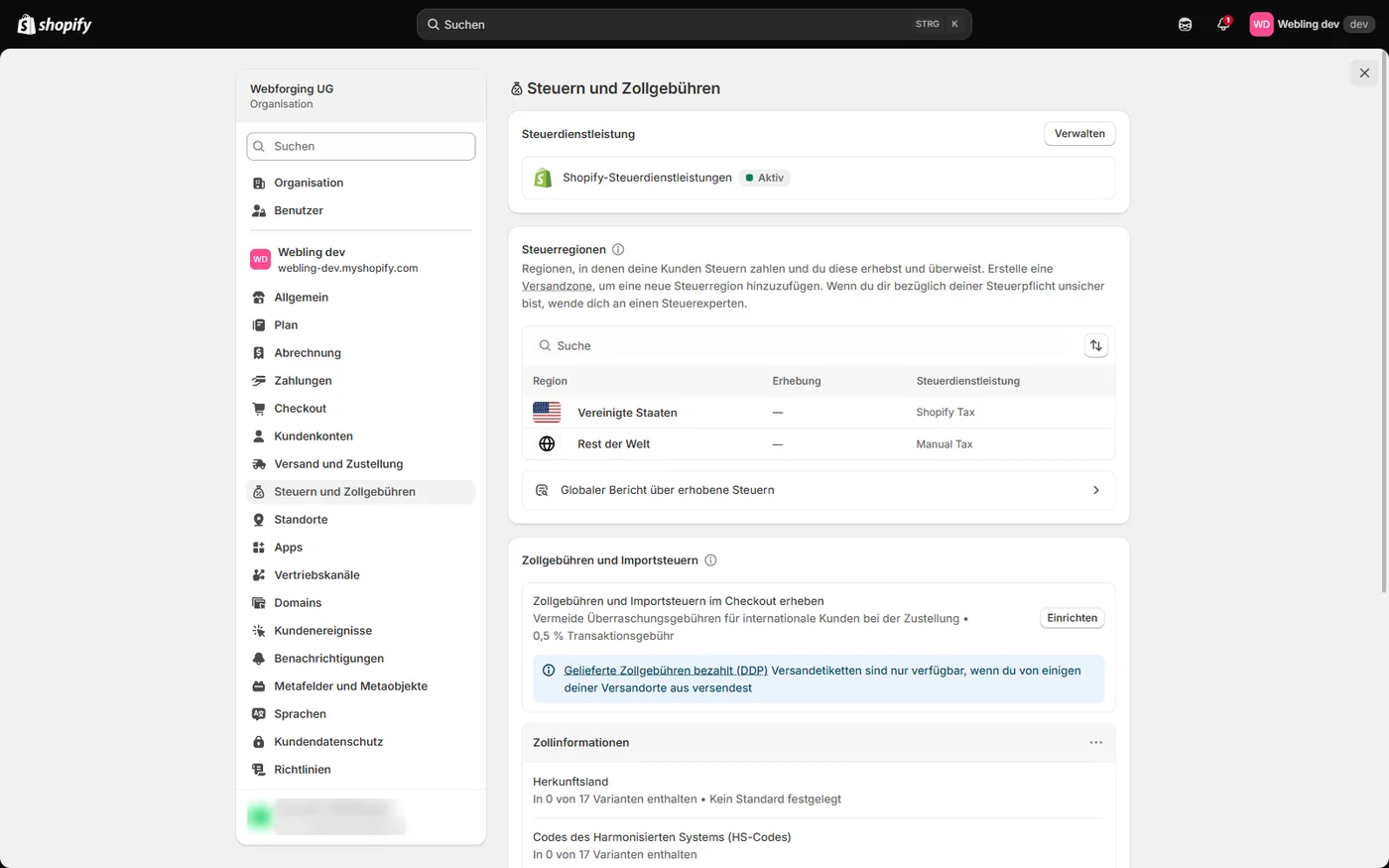Image resolution: width=1389 pixels, height=868 pixels.
Task: Show info for Zollgebühren und Importsteuern
Action: [710, 560]
